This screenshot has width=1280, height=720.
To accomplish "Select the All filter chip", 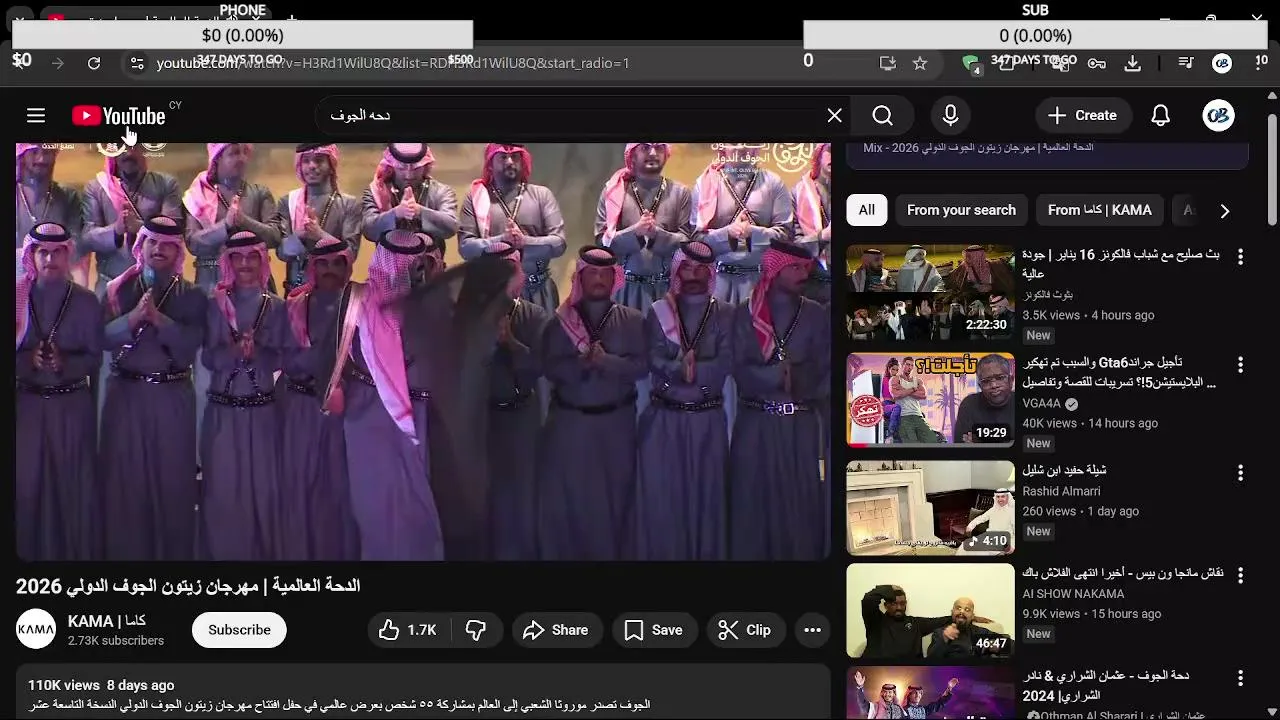I will coord(866,210).
